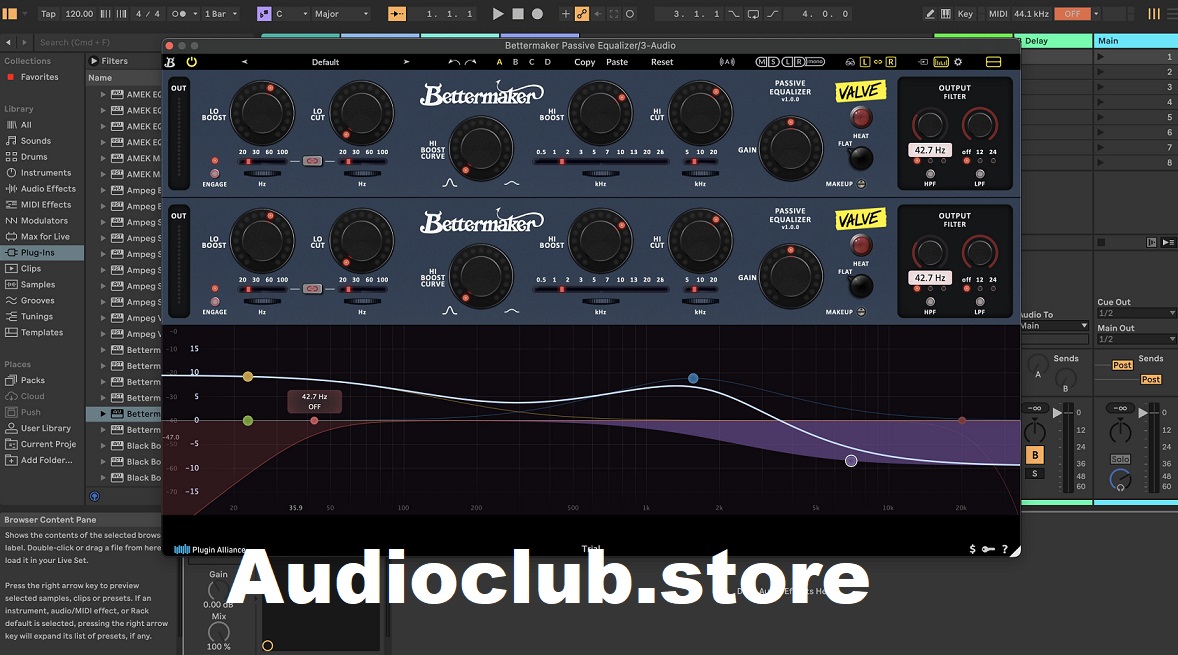Load the previous preset with left arrow
The width and height of the screenshot is (1178, 655).
tap(244, 62)
